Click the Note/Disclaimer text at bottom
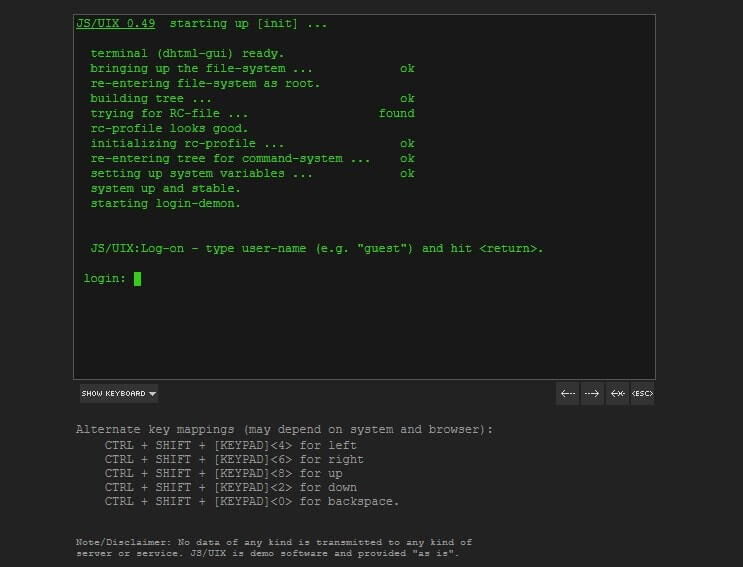This screenshot has height=567, width=743. coord(273,547)
